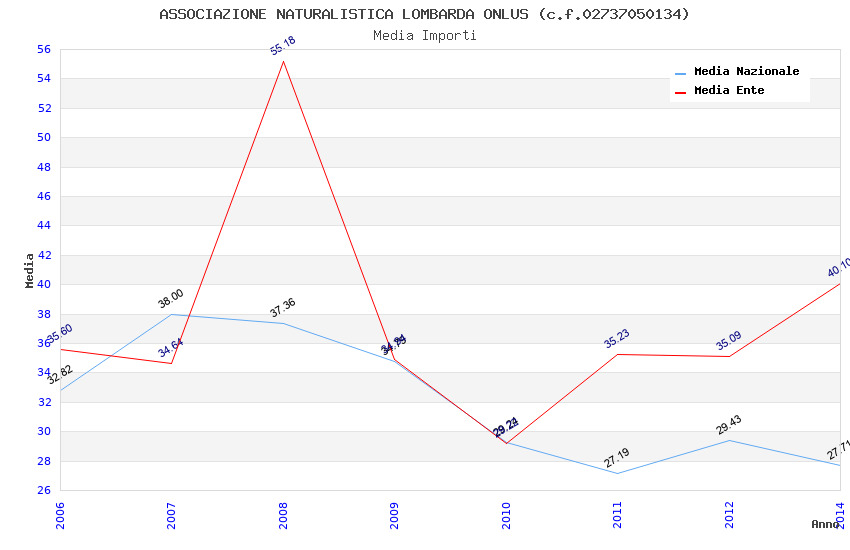Select the 2008 x-axis year label

[283, 515]
